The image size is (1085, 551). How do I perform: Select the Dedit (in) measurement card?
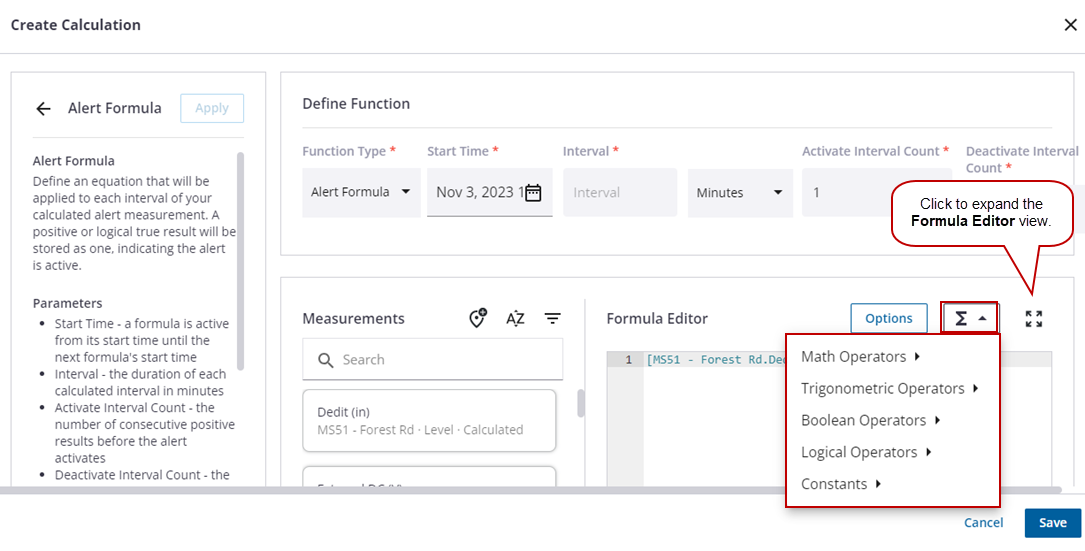point(429,420)
